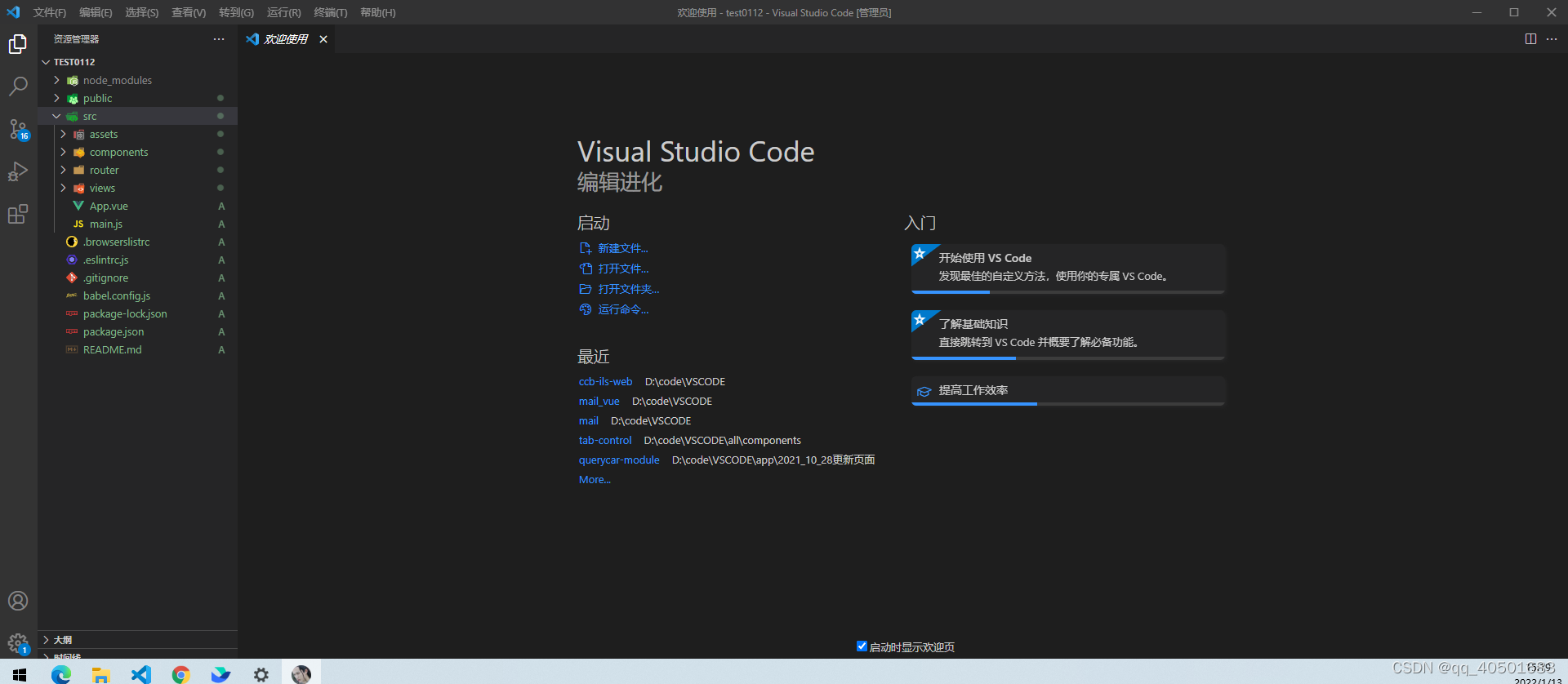This screenshot has height=684, width=1568.
Task: Open editor more actions ellipsis
Action: pyautogui.click(x=1552, y=39)
